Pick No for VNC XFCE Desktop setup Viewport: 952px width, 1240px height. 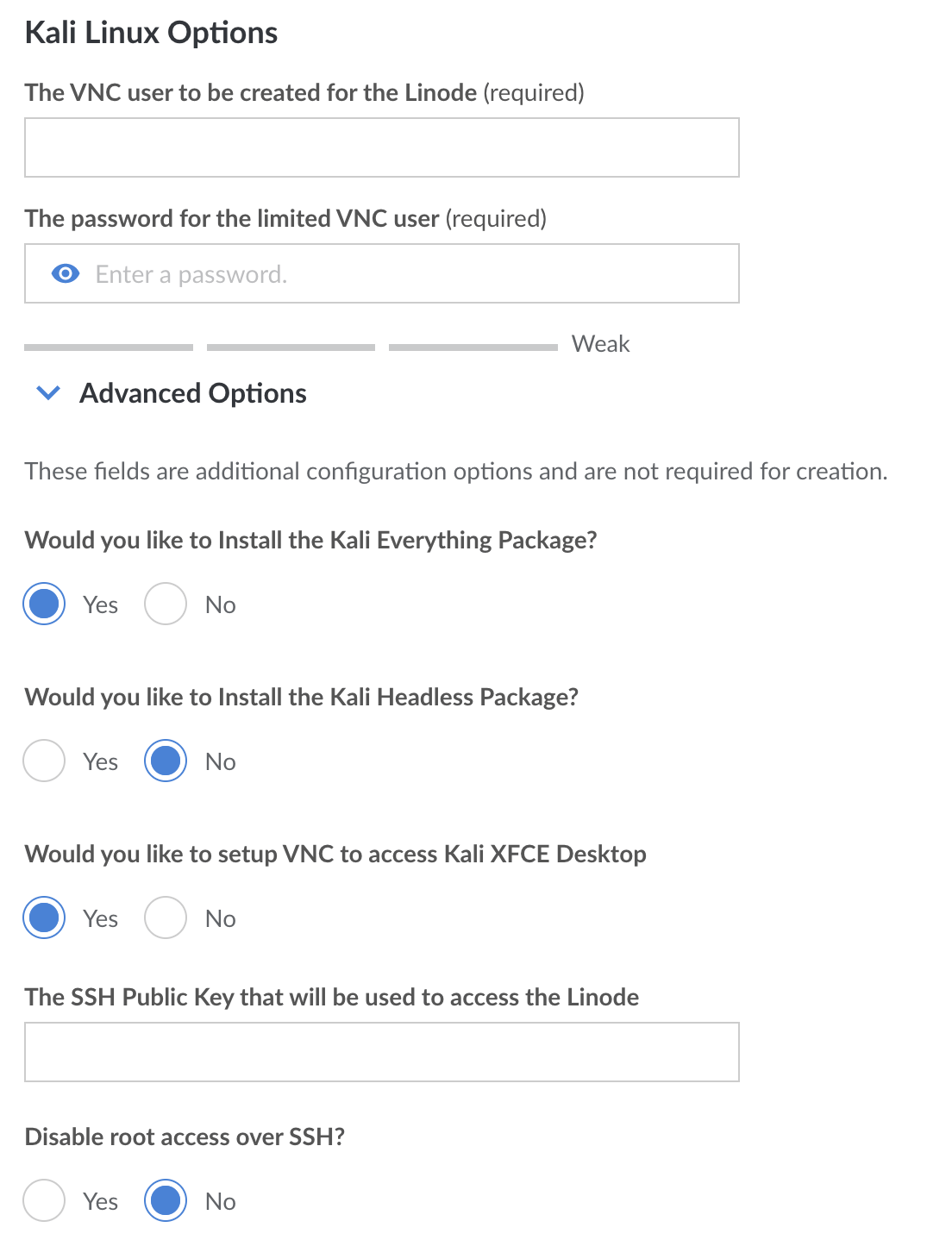[x=166, y=917]
